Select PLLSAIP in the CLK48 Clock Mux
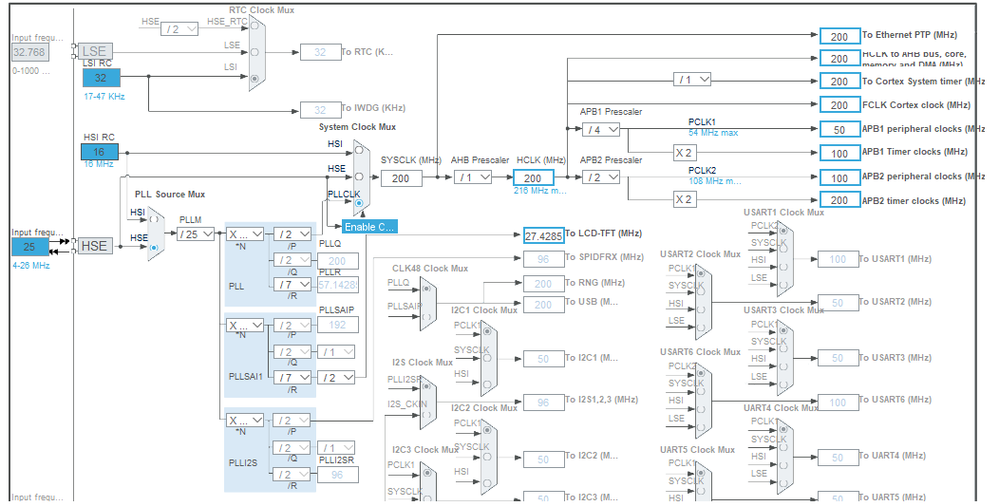Screen dimensions: 999x504 click(426, 316)
